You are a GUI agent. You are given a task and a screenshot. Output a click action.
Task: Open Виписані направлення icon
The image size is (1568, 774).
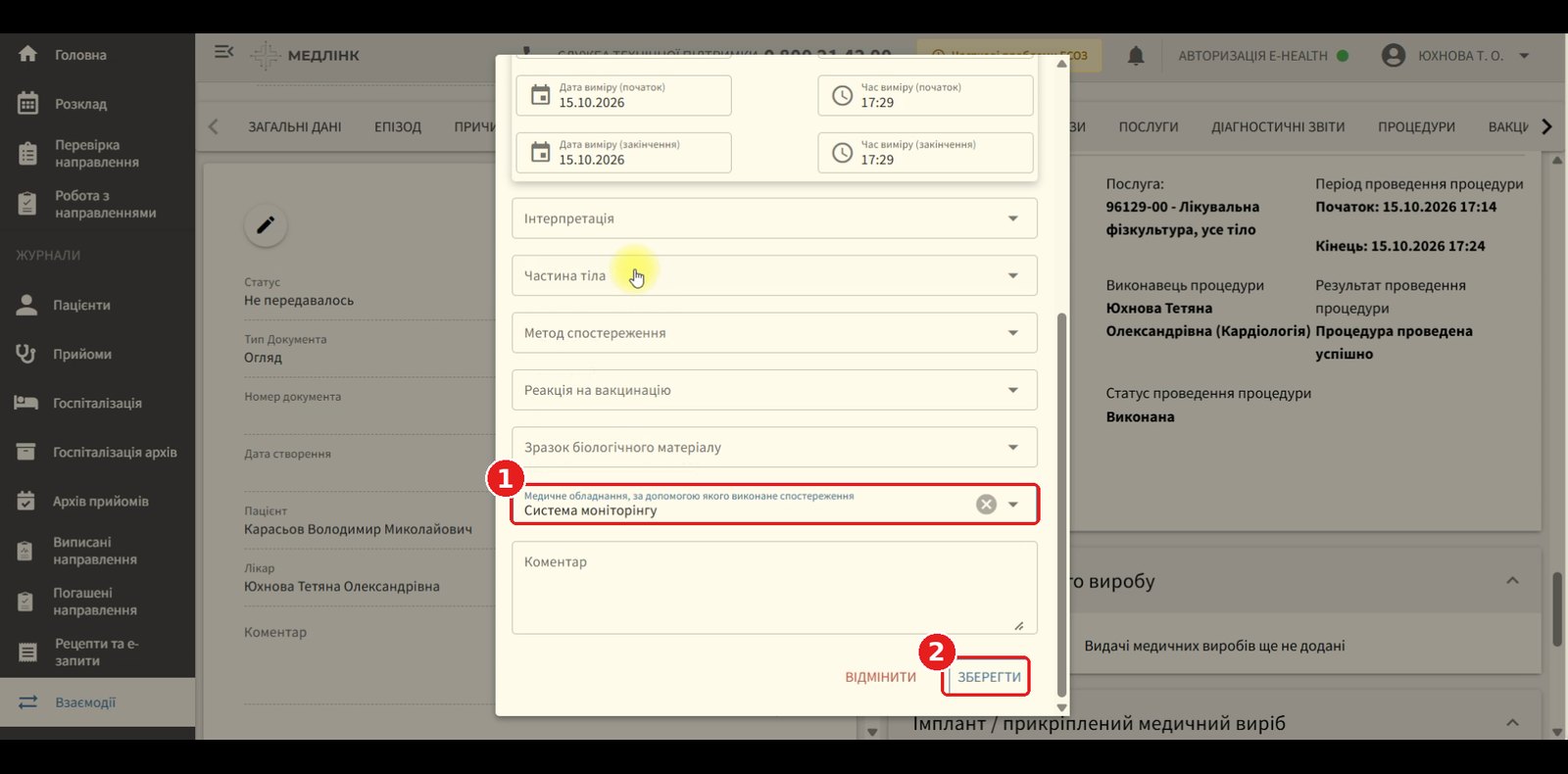pos(26,551)
